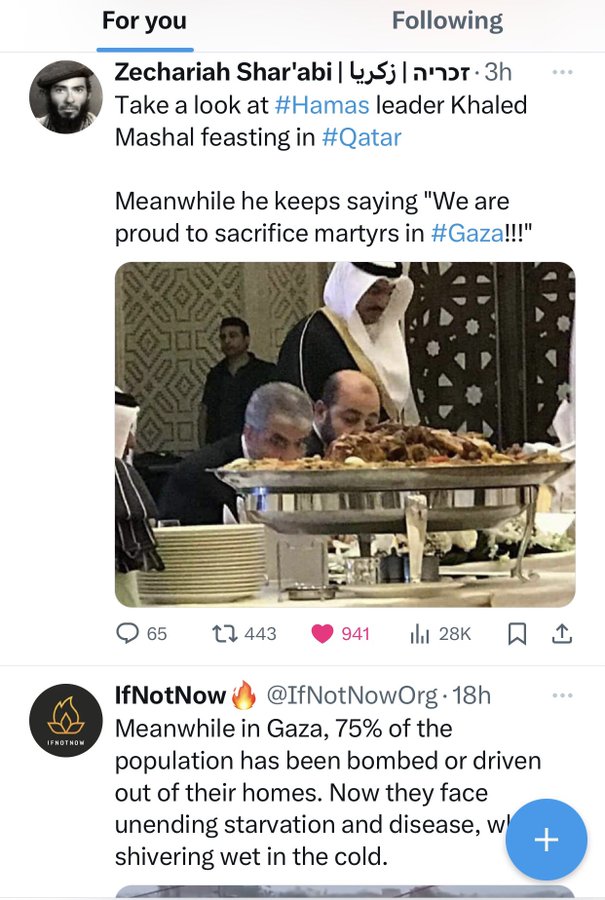
Task: Open the IfNotNow profile avatar
Action: click(x=66, y=720)
